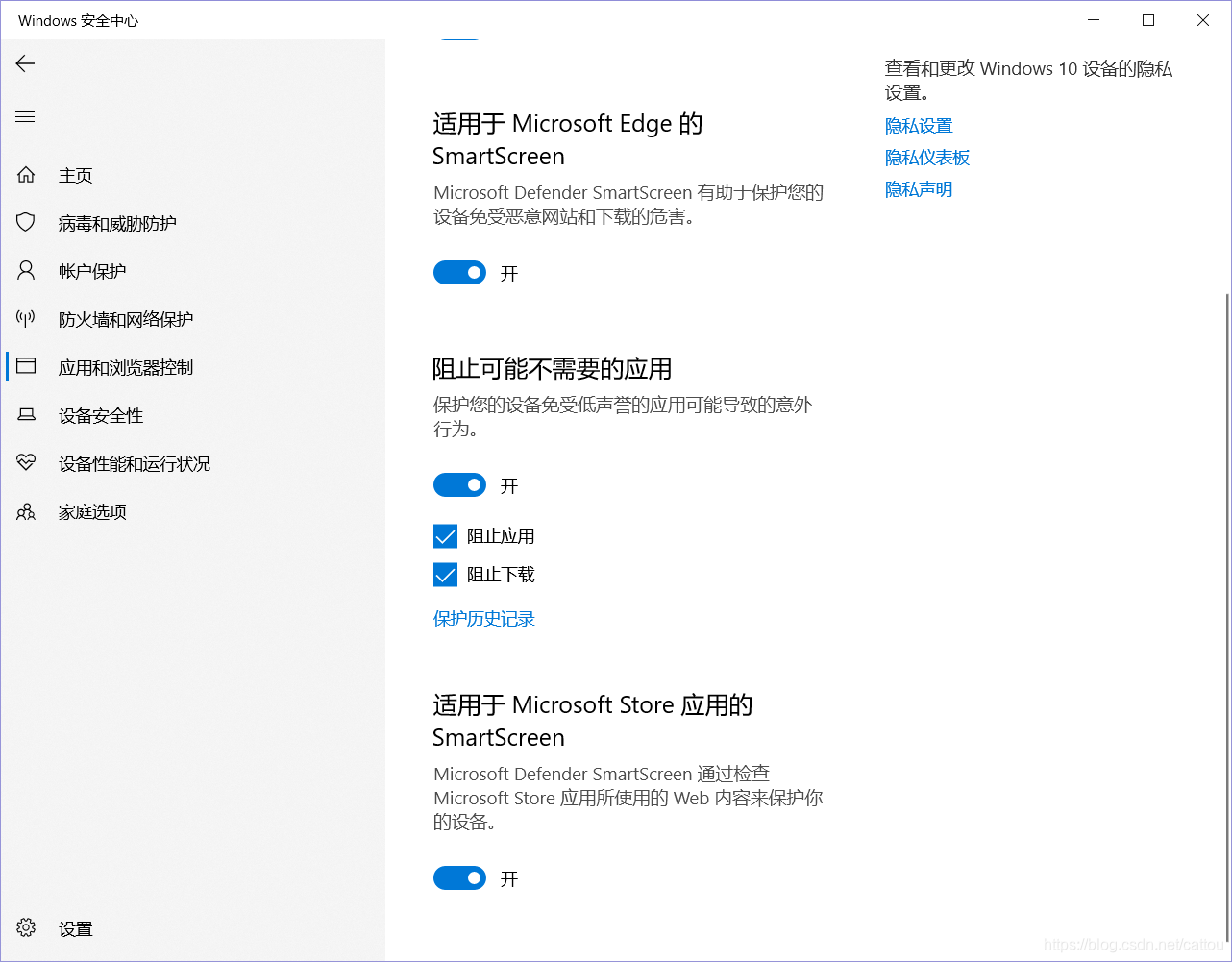Maximize the Windows 安全中心 window

point(1148,20)
